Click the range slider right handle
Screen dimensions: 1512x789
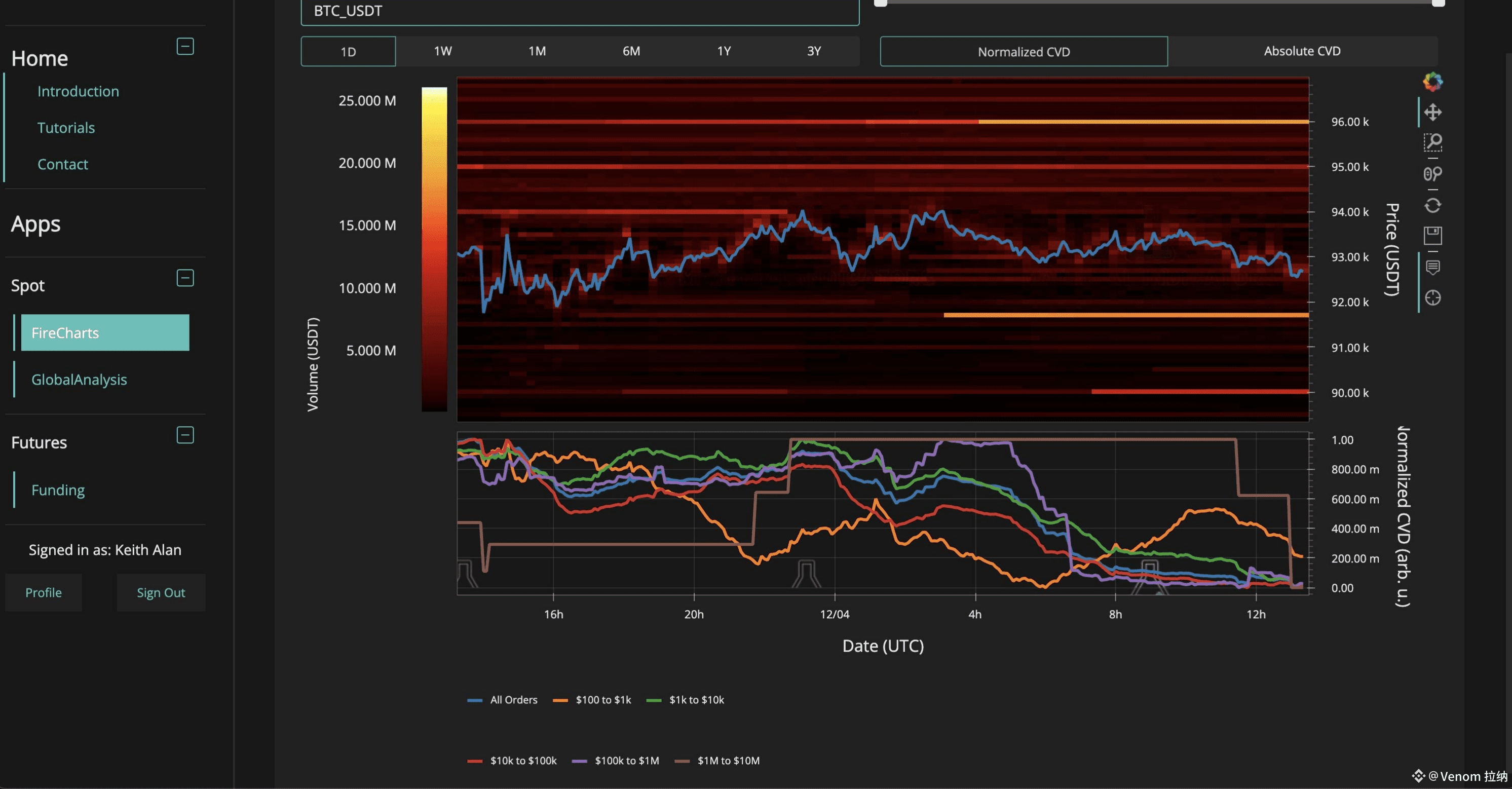pyautogui.click(x=1438, y=3)
